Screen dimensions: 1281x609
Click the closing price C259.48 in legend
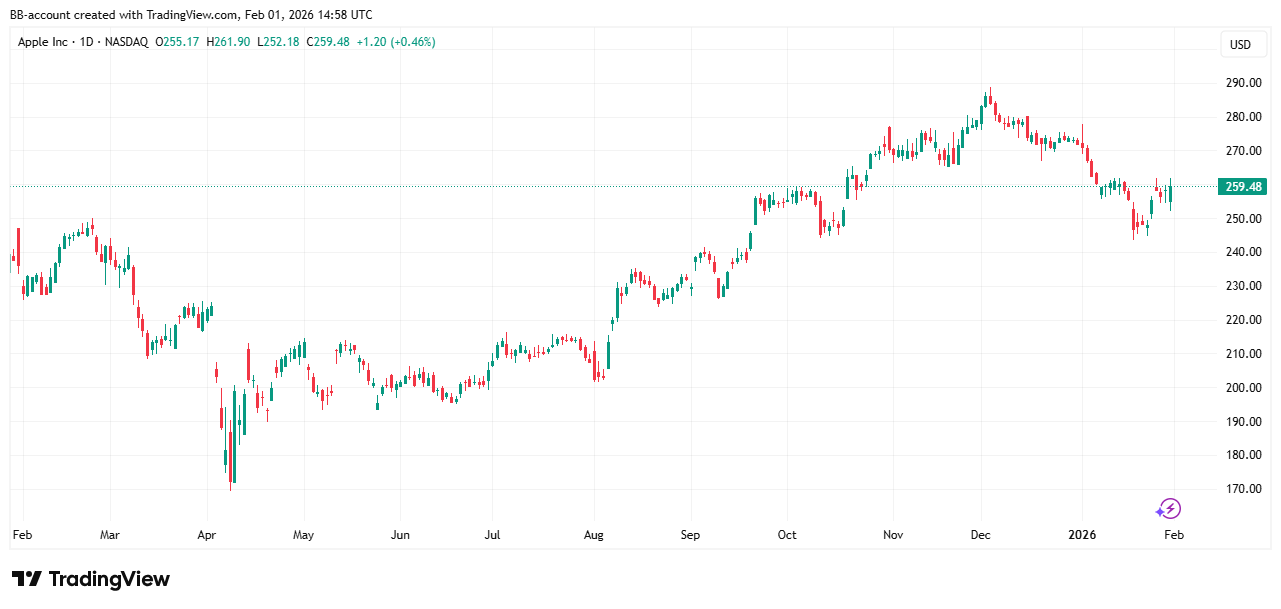click(327, 42)
